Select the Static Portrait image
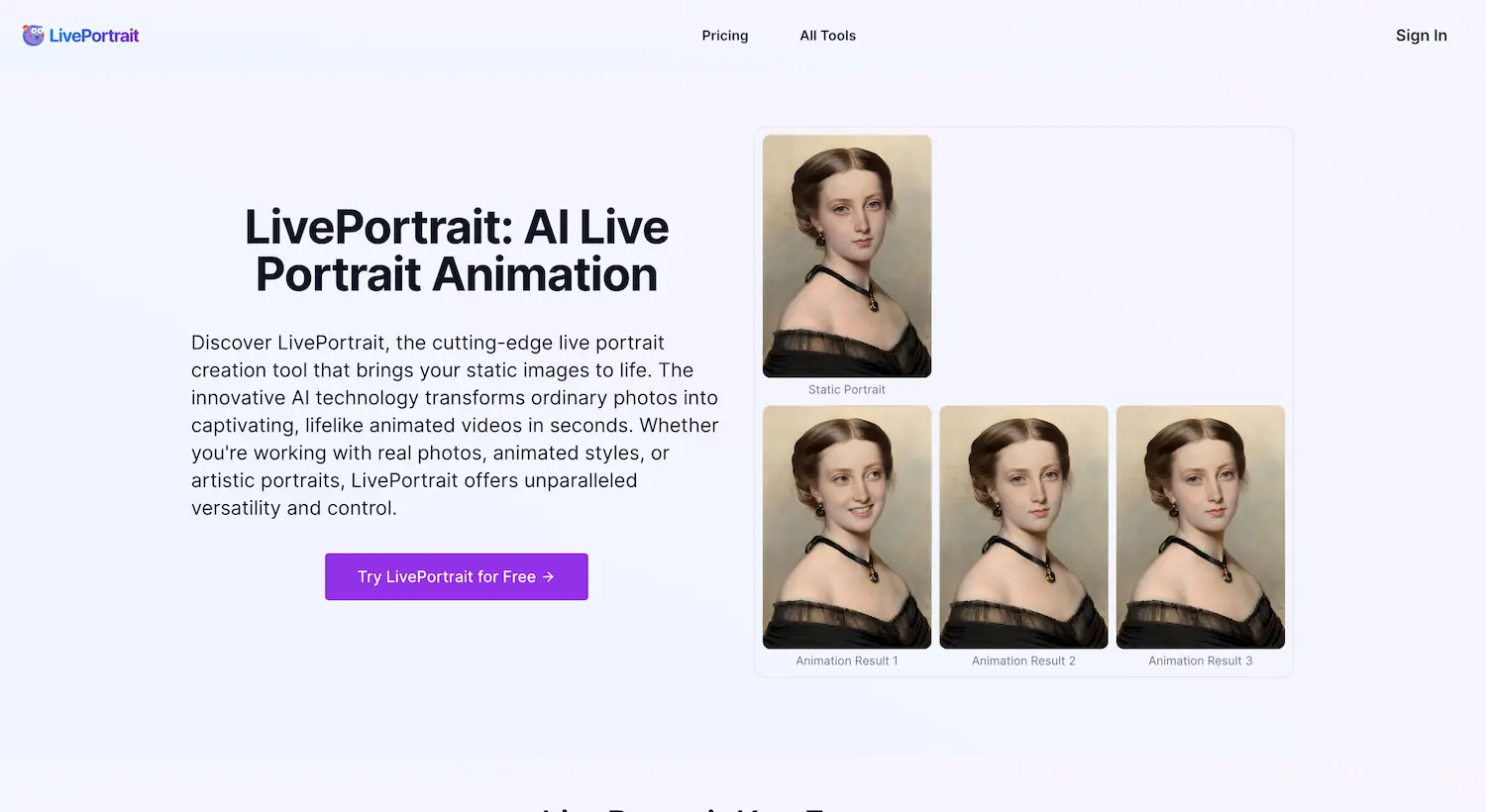The image size is (1486, 812). 846,255
